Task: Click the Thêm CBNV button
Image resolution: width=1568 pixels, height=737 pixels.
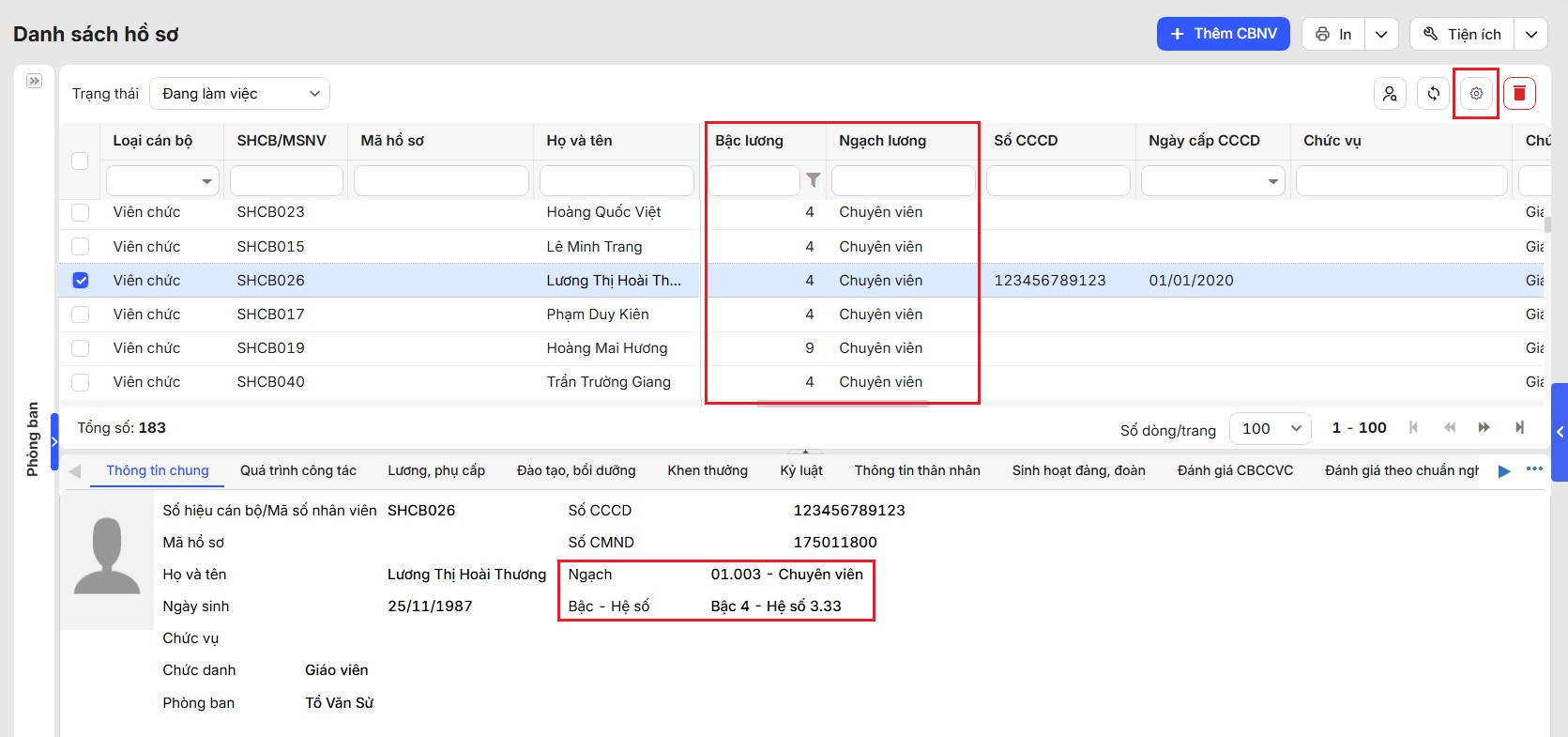Action: pos(1223,34)
